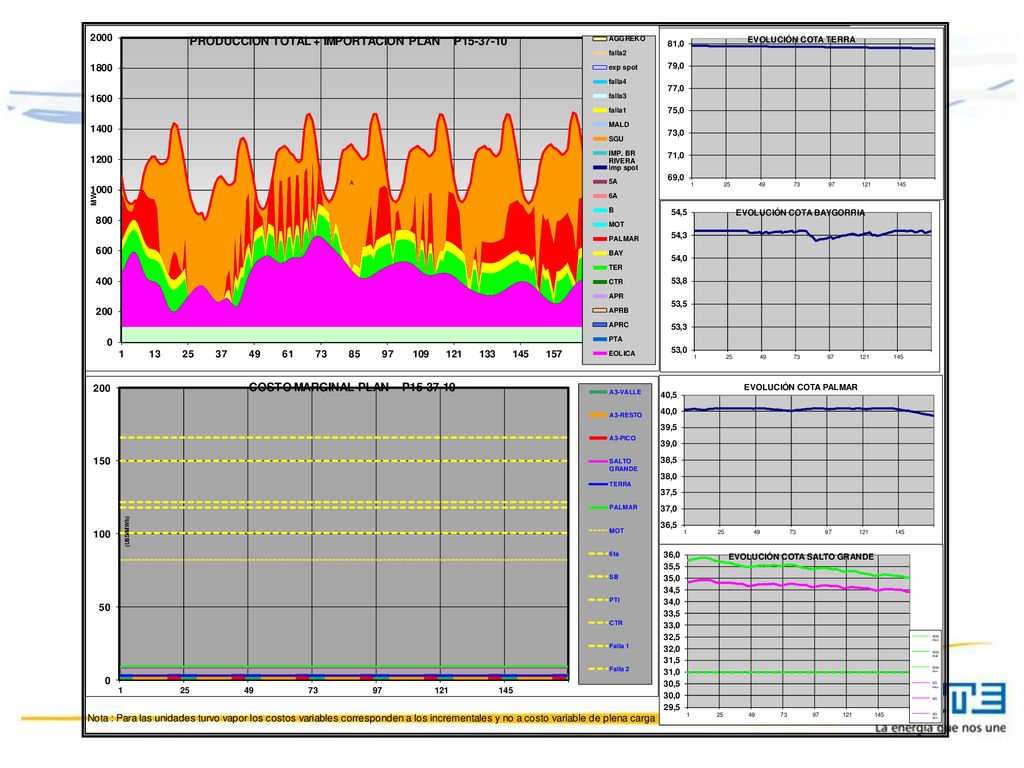Click the 54,5 y-axis label on Baygorria chart
Image resolution: width=1024 pixels, height=768 pixels.
point(679,212)
